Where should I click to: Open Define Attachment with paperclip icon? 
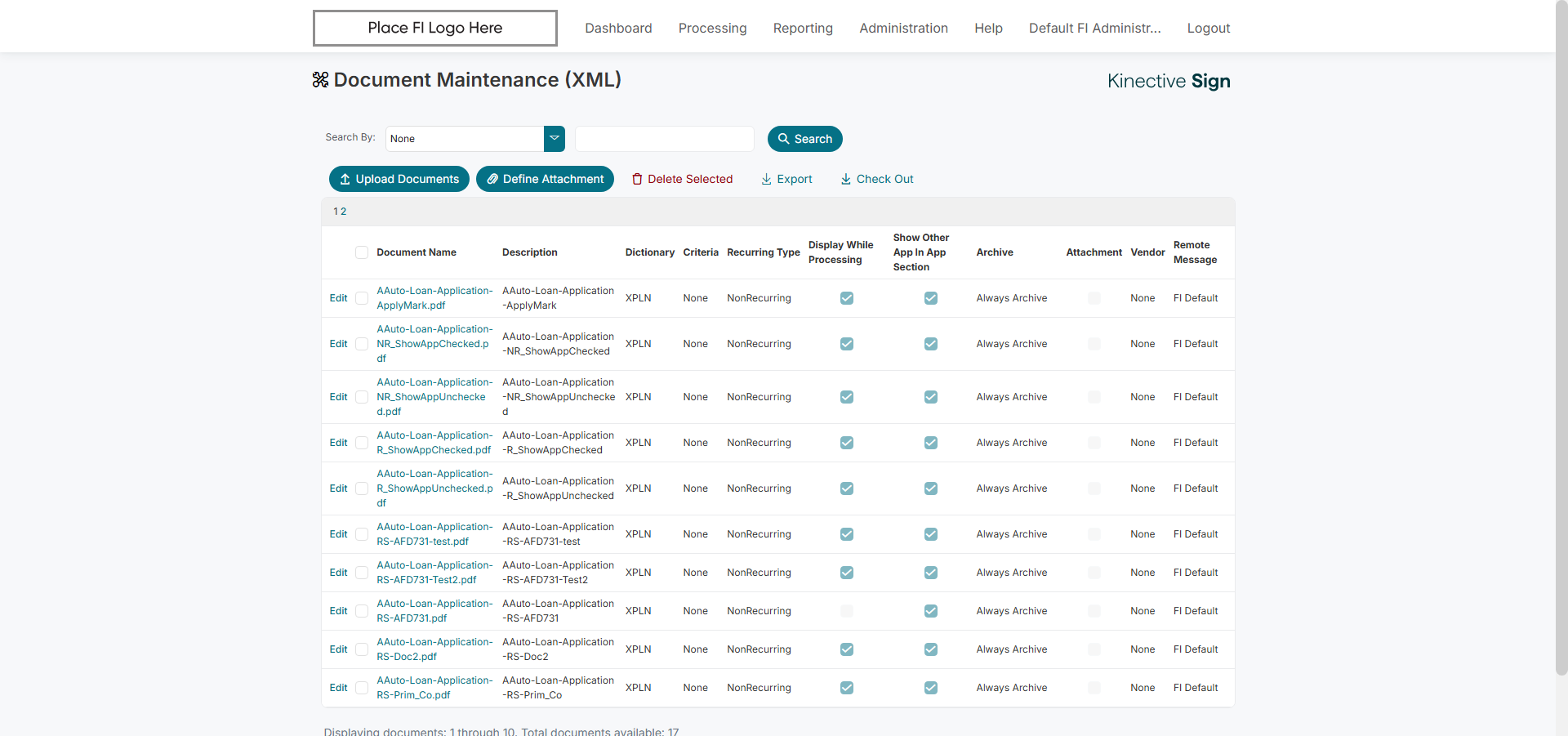(x=545, y=179)
